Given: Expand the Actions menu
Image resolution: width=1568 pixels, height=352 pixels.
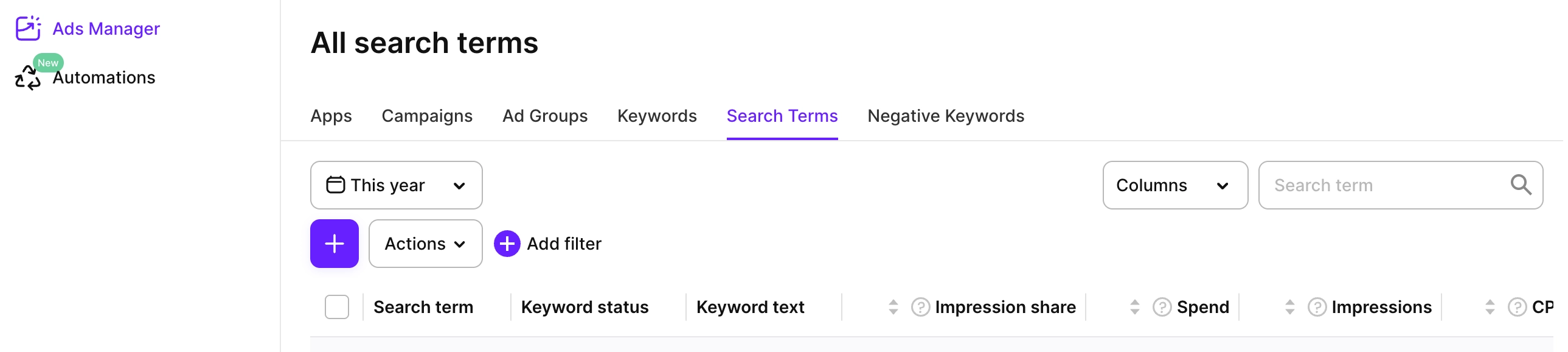Looking at the screenshot, I should [x=425, y=244].
